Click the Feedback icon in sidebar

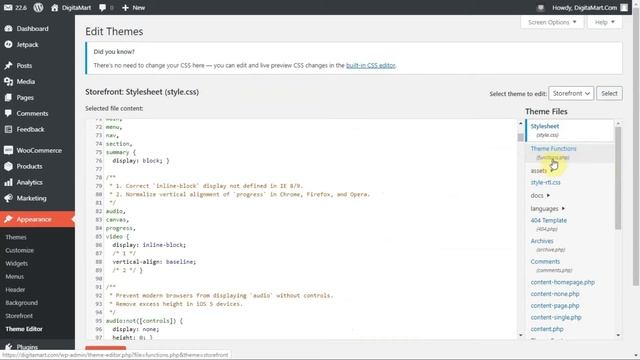pyautogui.click(x=9, y=129)
